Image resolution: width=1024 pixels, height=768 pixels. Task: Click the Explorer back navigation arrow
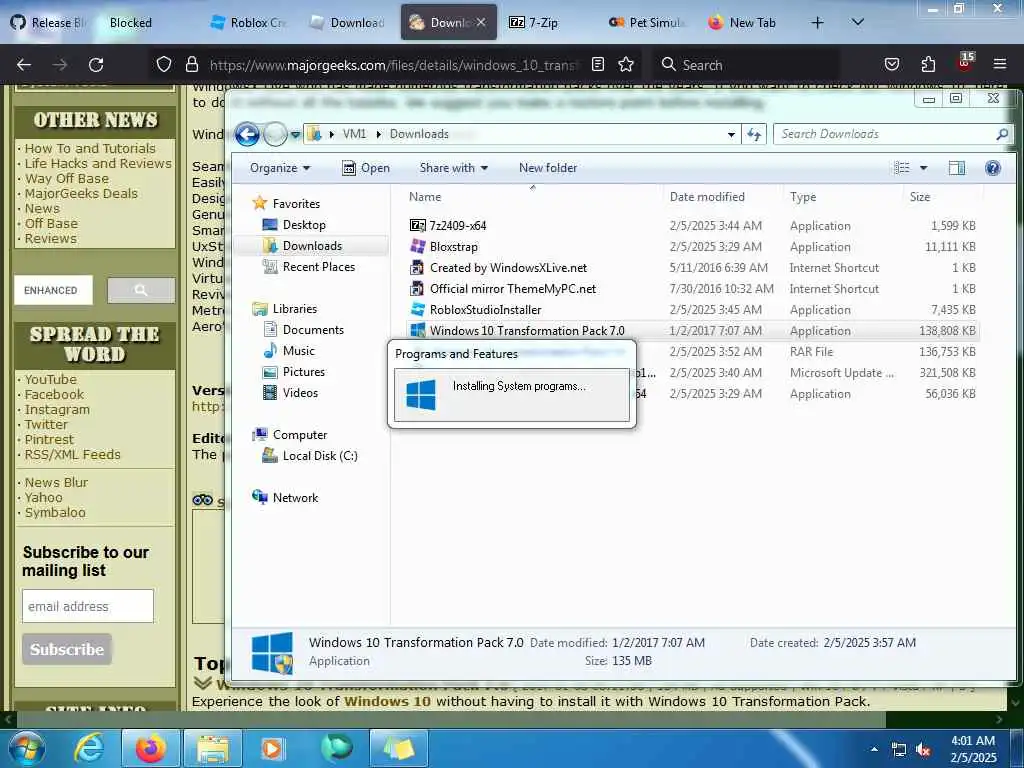[248, 135]
